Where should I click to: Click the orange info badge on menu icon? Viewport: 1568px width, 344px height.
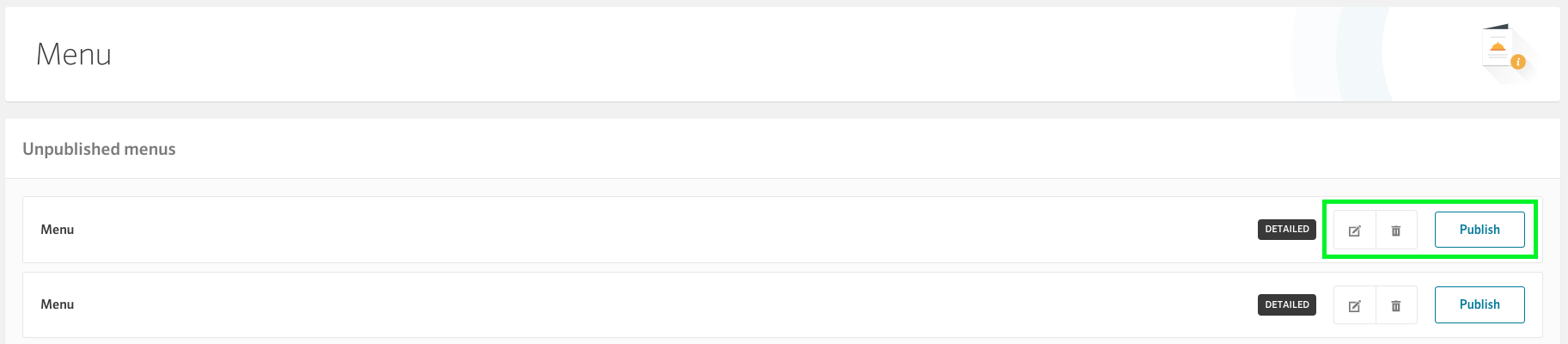coord(1518,62)
